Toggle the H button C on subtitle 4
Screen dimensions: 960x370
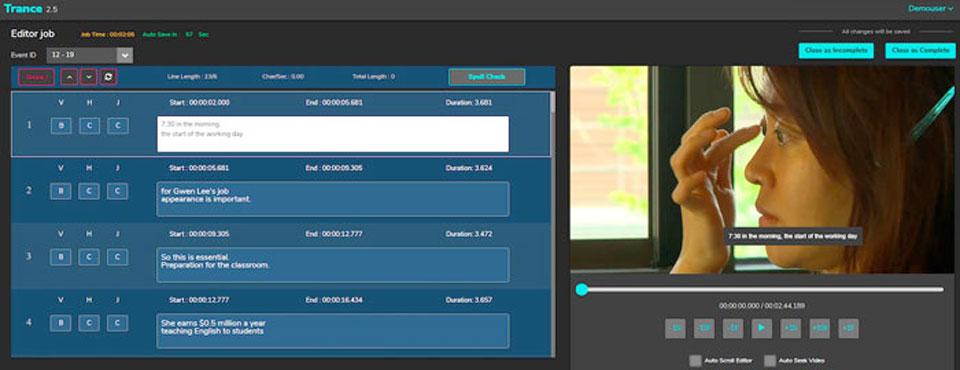89,323
